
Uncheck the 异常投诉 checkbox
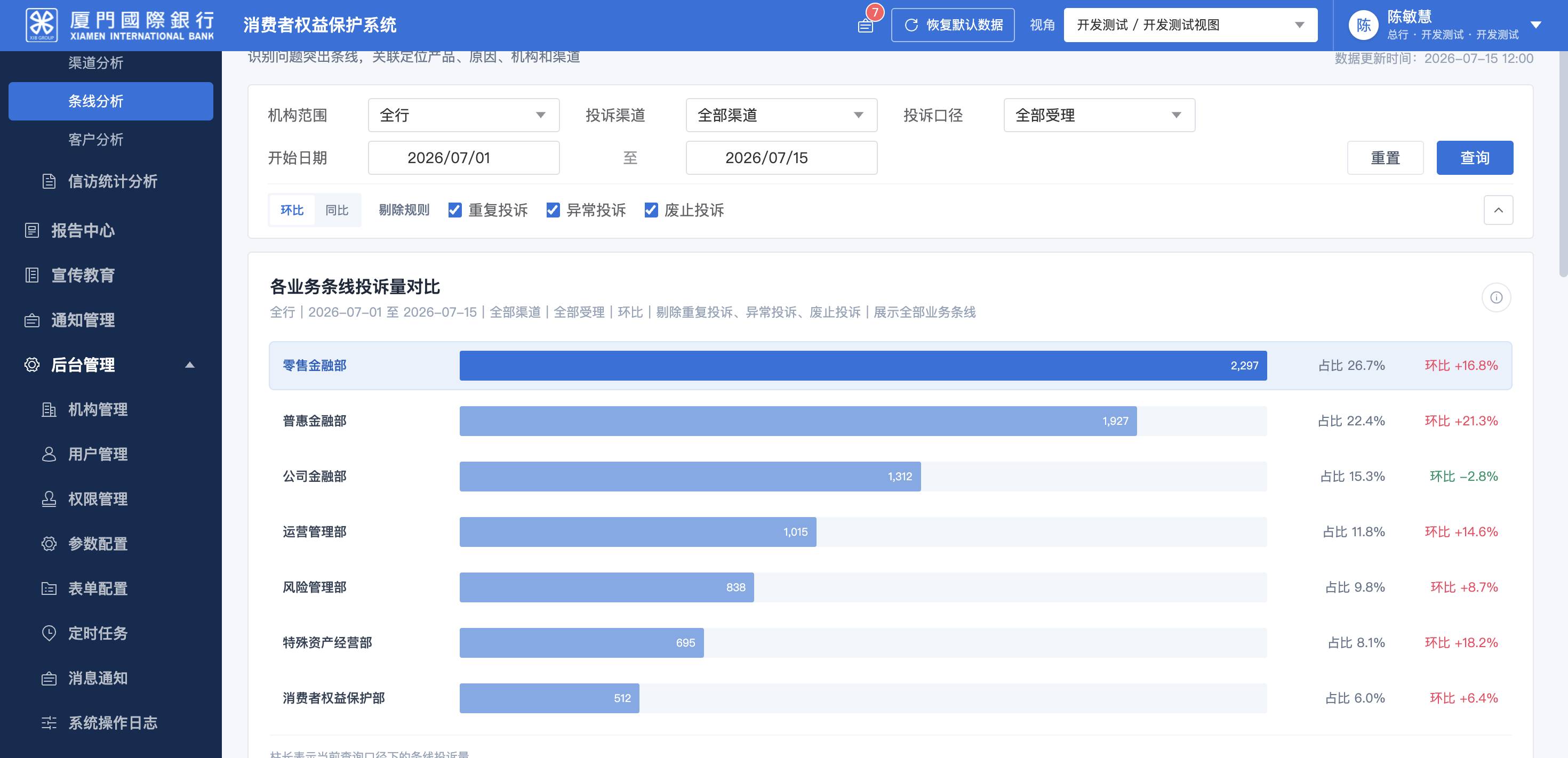[x=553, y=210]
